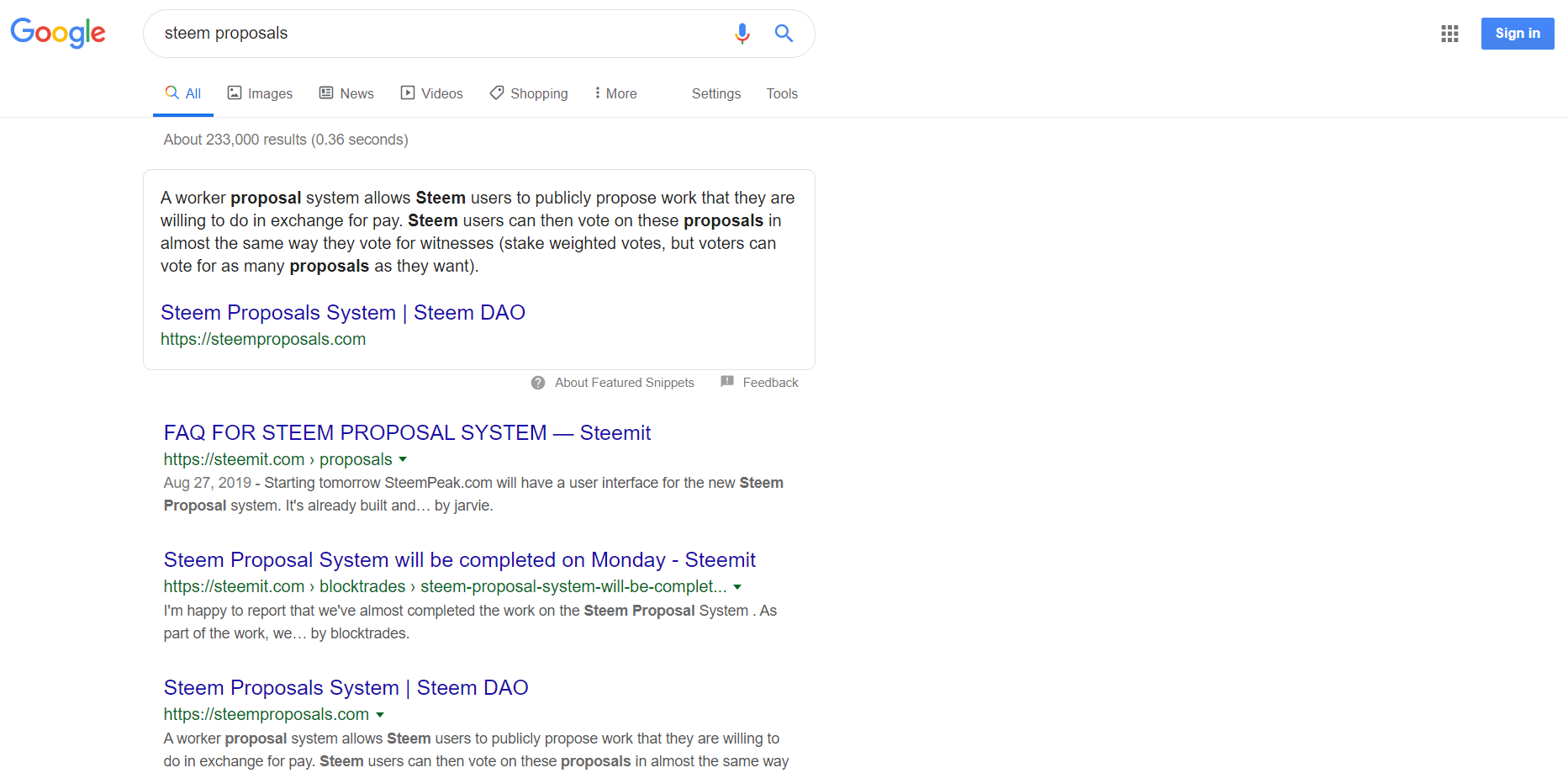Click the Google logo
Screen dimensions: 1568x773
tap(58, 33)
